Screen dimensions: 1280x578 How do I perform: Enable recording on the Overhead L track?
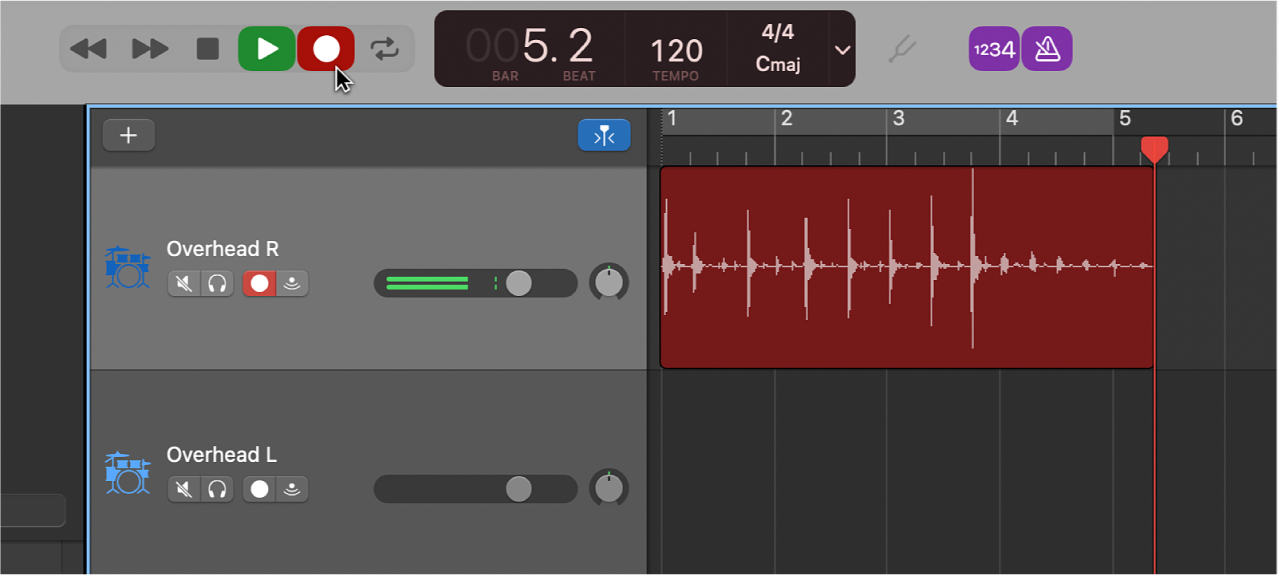pos(260,489)
